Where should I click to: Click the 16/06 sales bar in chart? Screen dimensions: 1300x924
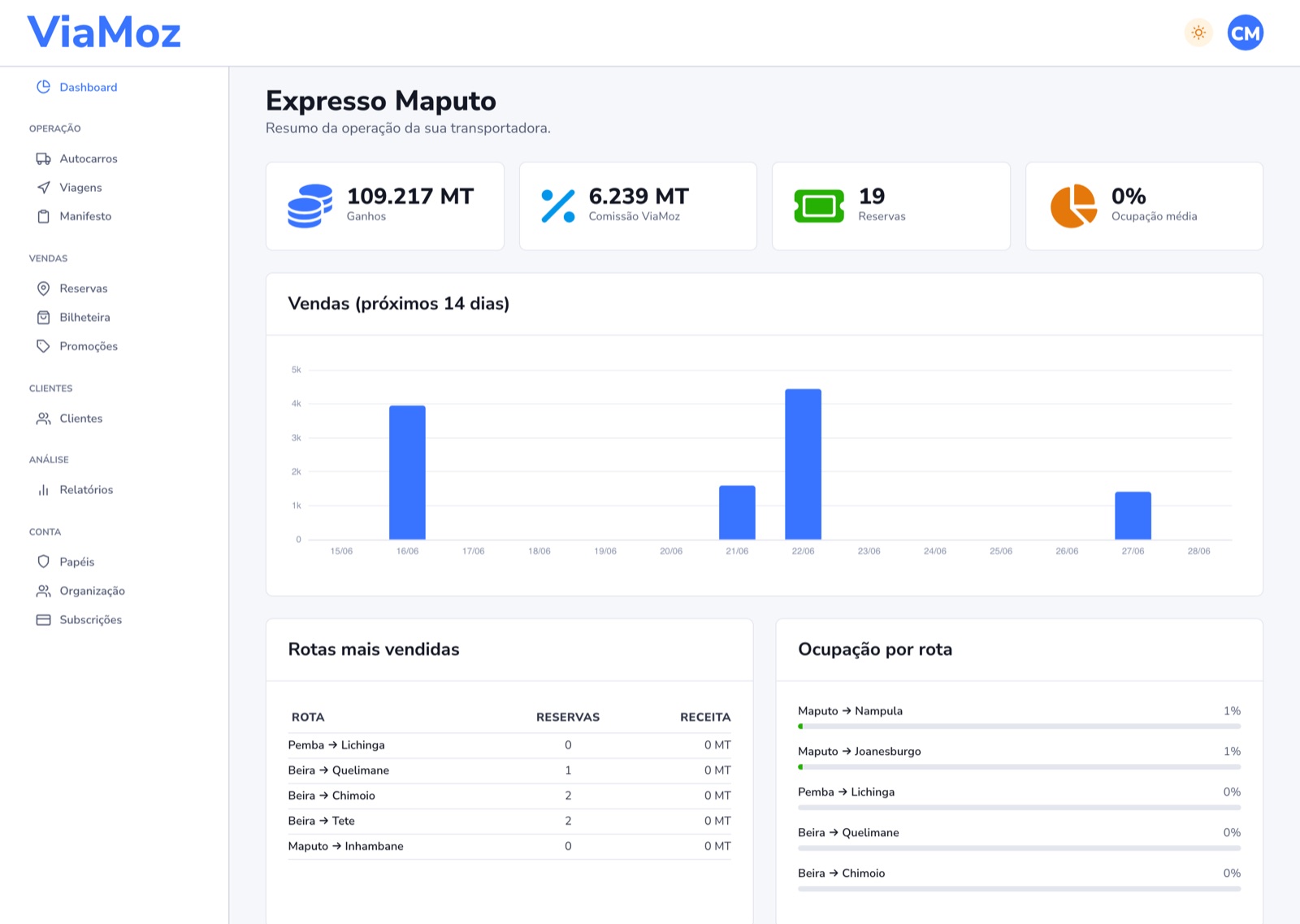point(407,472)
